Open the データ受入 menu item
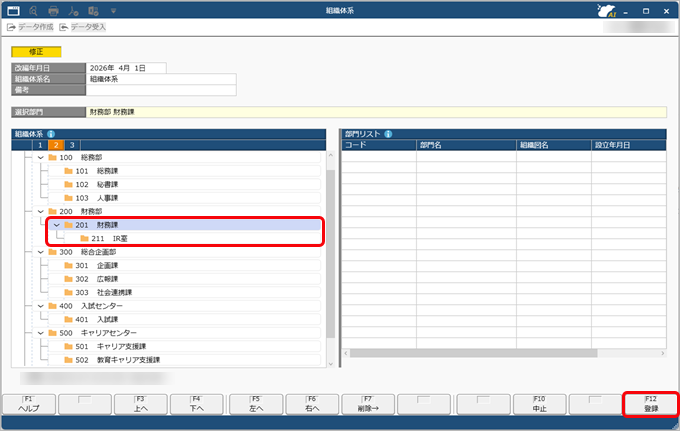The width and height of the screenshot is (680, 431). click(84, 27)
